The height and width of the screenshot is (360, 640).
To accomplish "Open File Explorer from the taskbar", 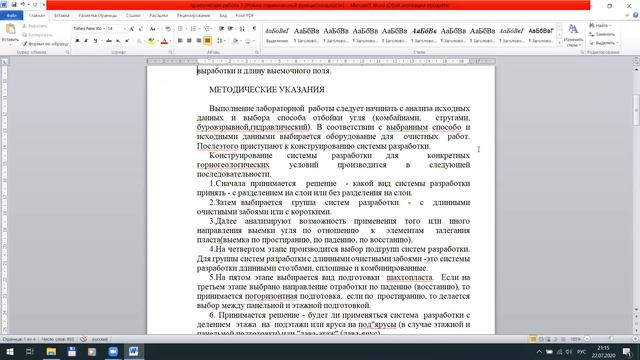I will (x=51, y=351).
